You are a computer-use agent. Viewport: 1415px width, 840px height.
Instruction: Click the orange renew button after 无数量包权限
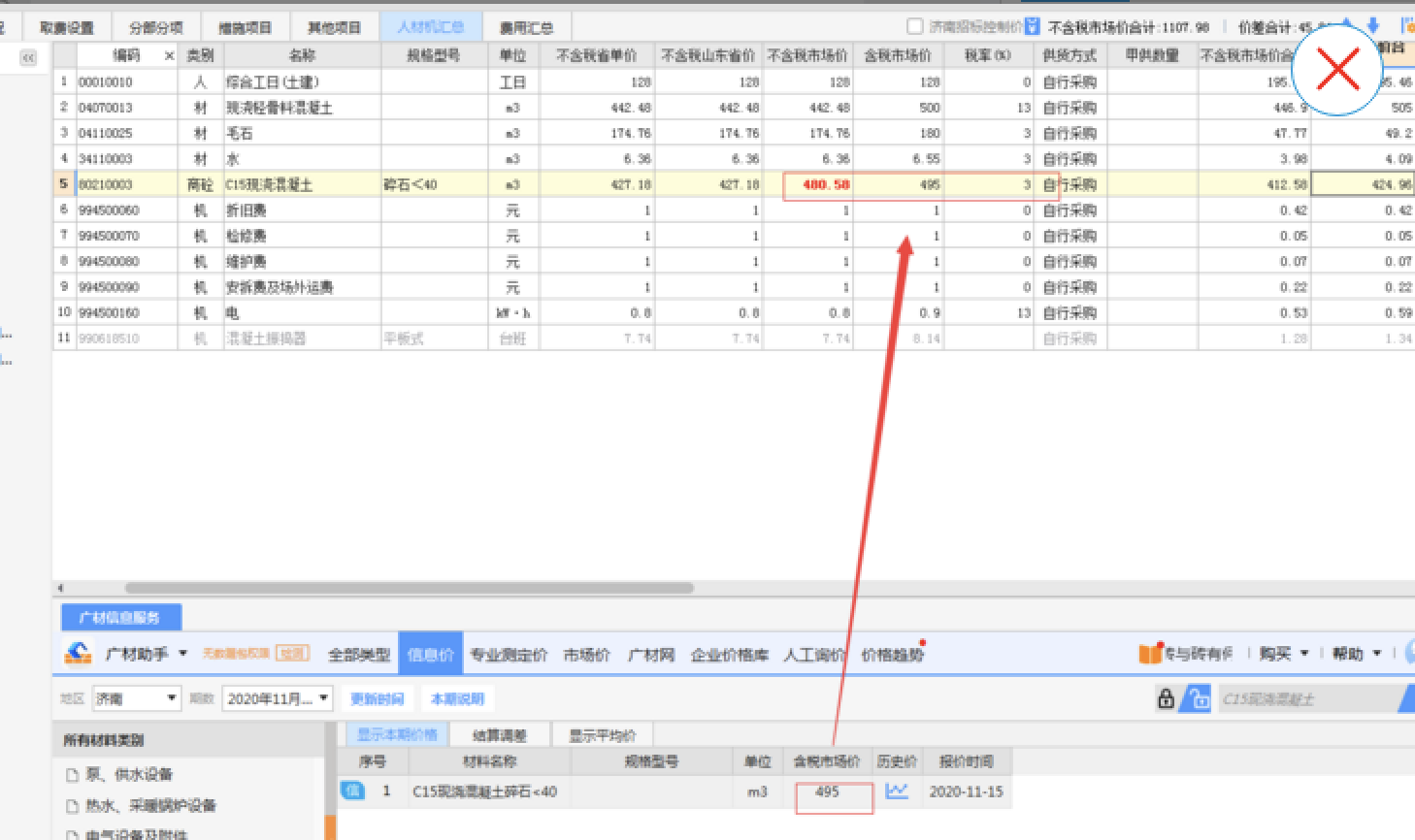click(293, 654)
